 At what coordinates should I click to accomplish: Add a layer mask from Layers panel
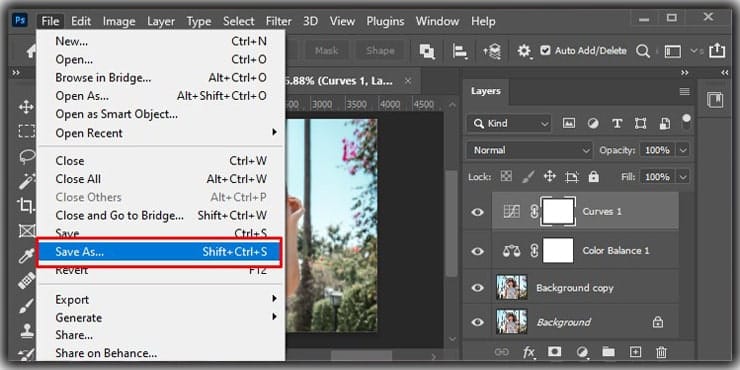click(x=555, y=352)
